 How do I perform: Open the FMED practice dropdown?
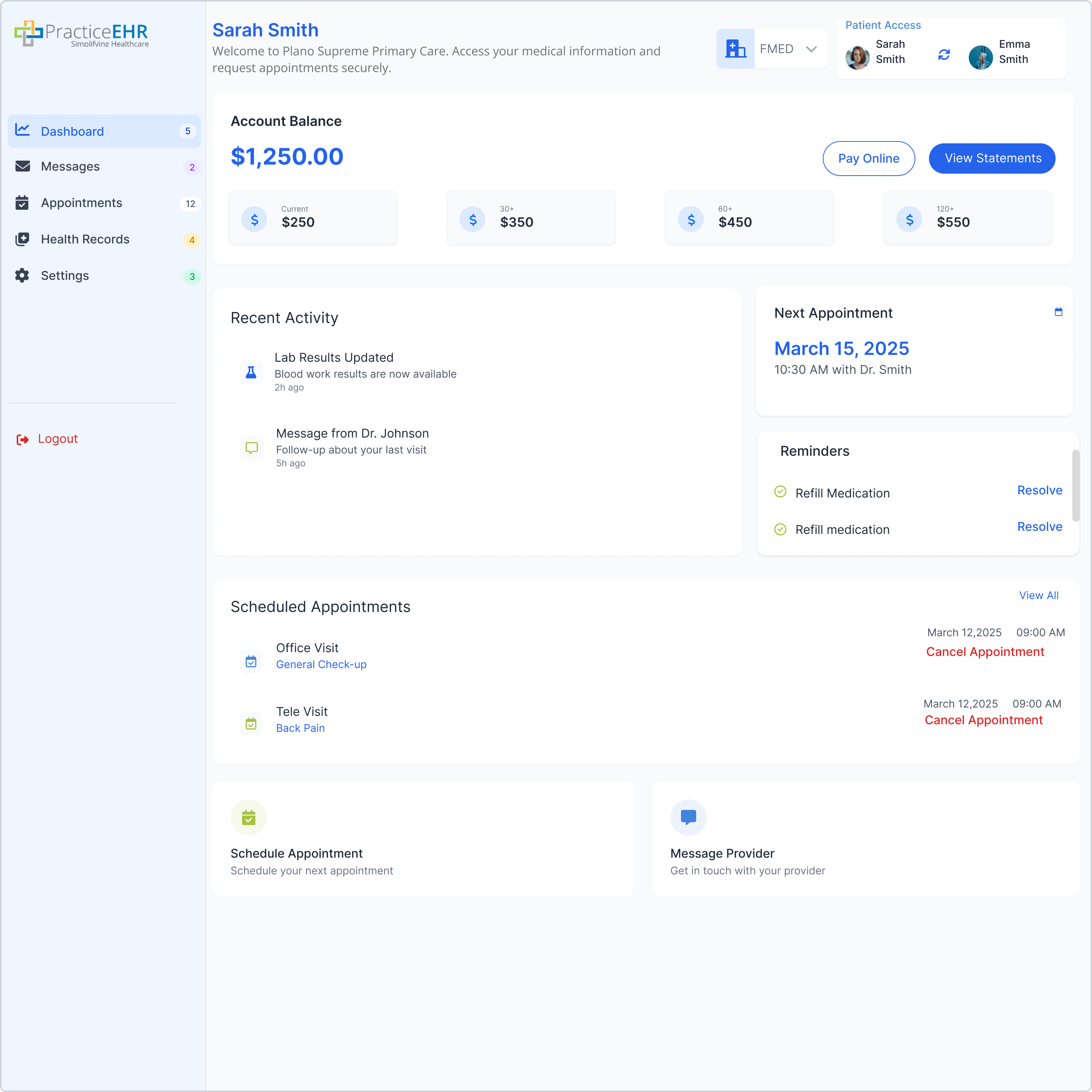[777, 49]
